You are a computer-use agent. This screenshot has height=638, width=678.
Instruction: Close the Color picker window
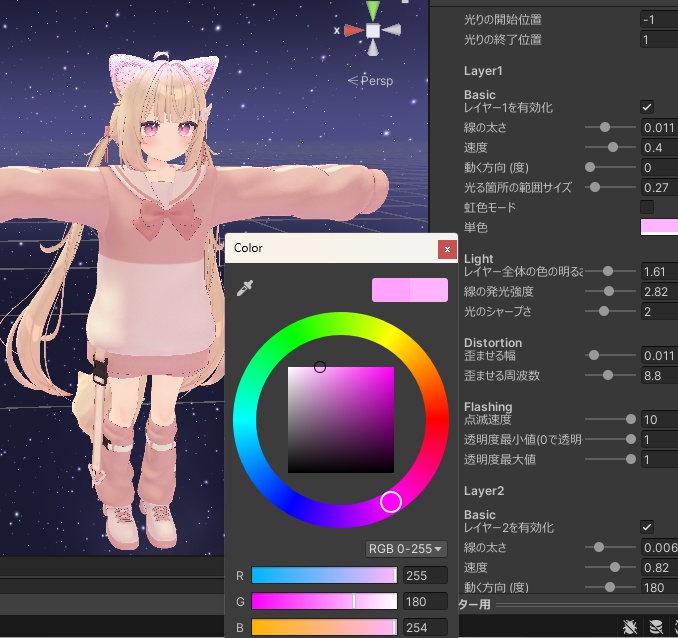click(447, 249)
